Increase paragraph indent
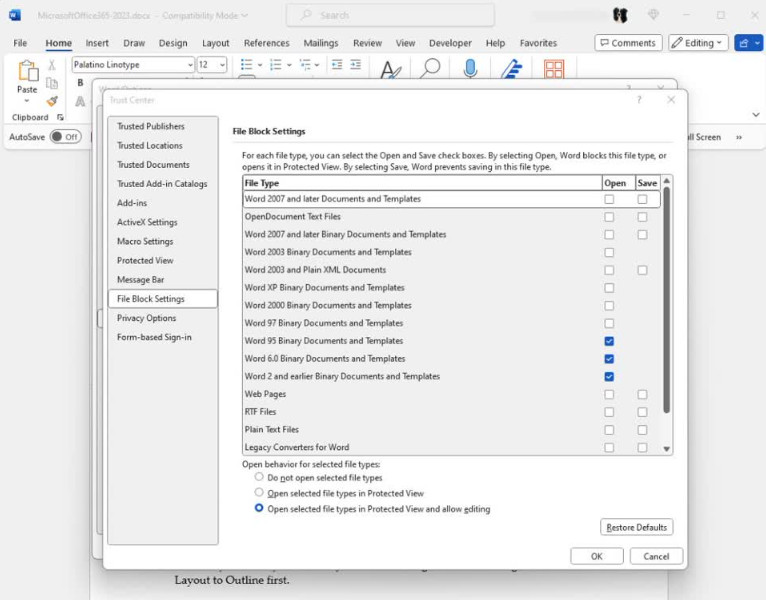 pos(356,64)
